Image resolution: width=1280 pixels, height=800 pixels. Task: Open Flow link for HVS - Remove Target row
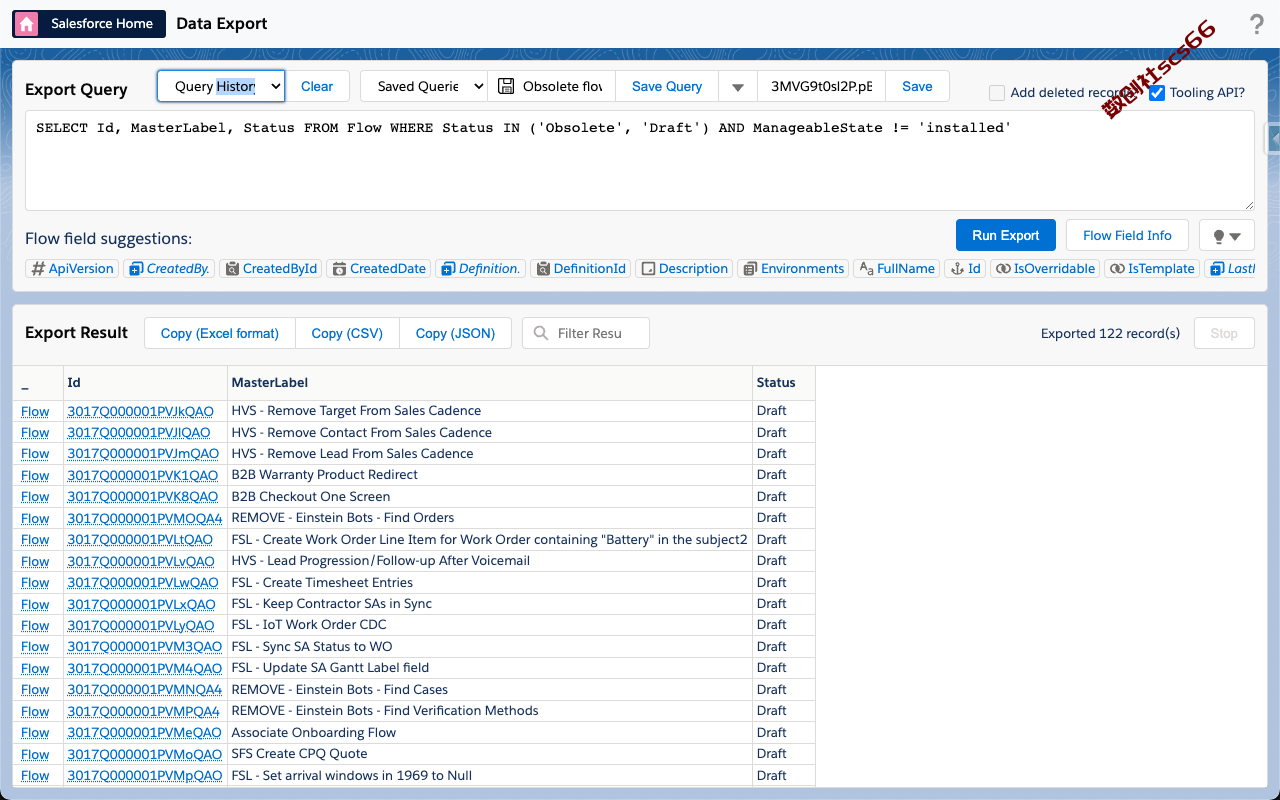click(x=35, y=411)
